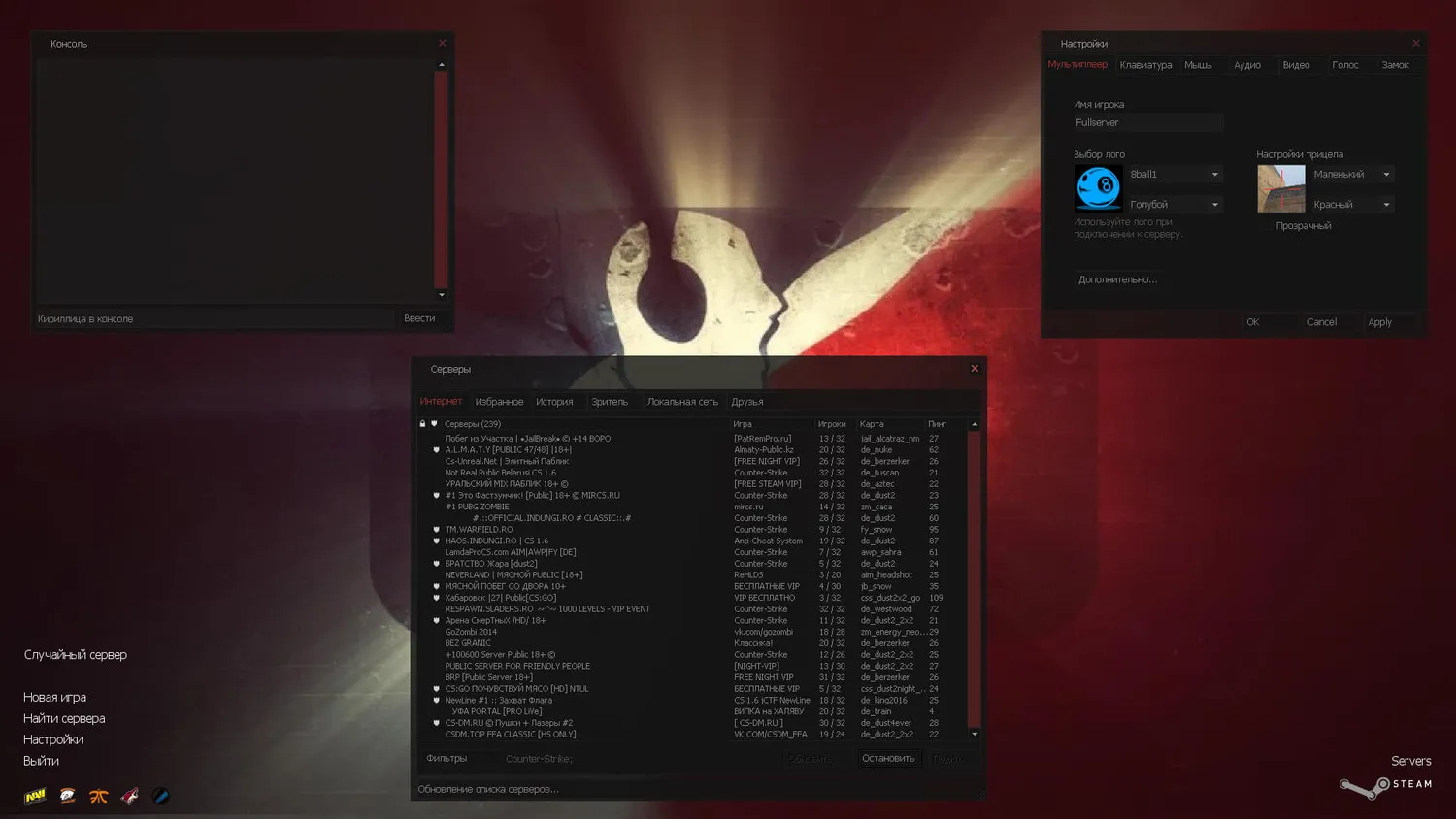Click shield icon of A.L.M.A.T.Y server row

pos(436,450)
